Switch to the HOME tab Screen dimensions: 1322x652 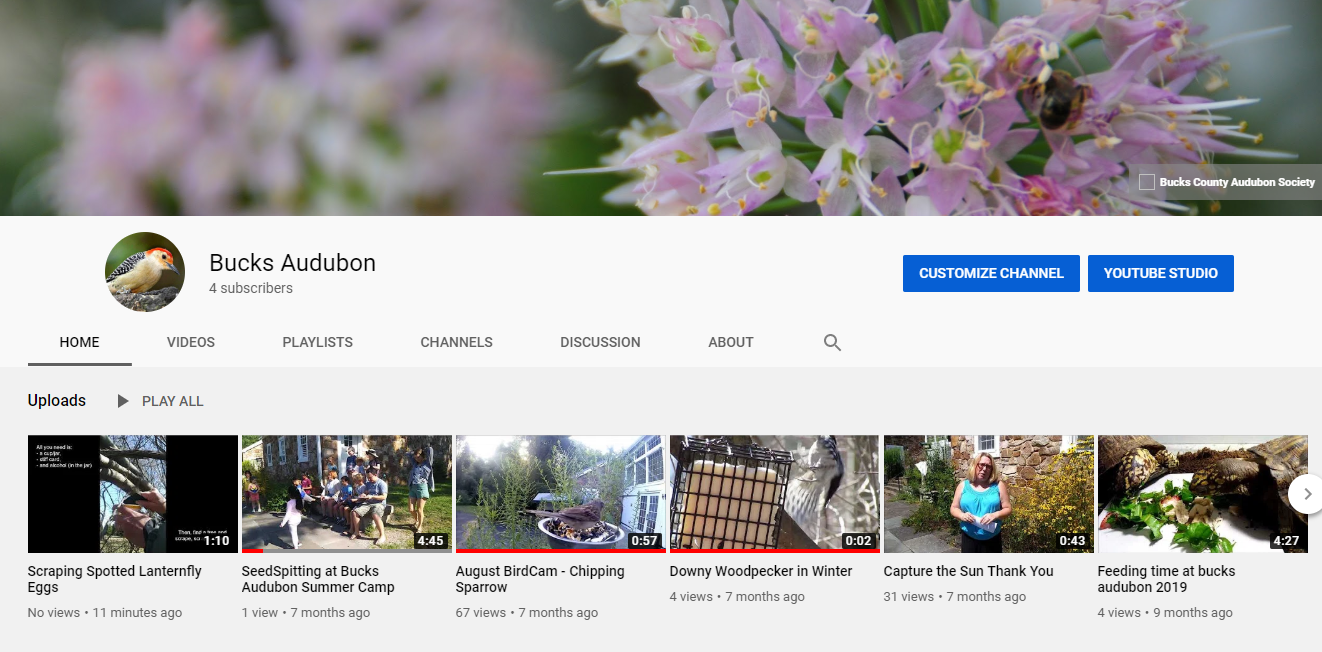click(x=80, y=342)
